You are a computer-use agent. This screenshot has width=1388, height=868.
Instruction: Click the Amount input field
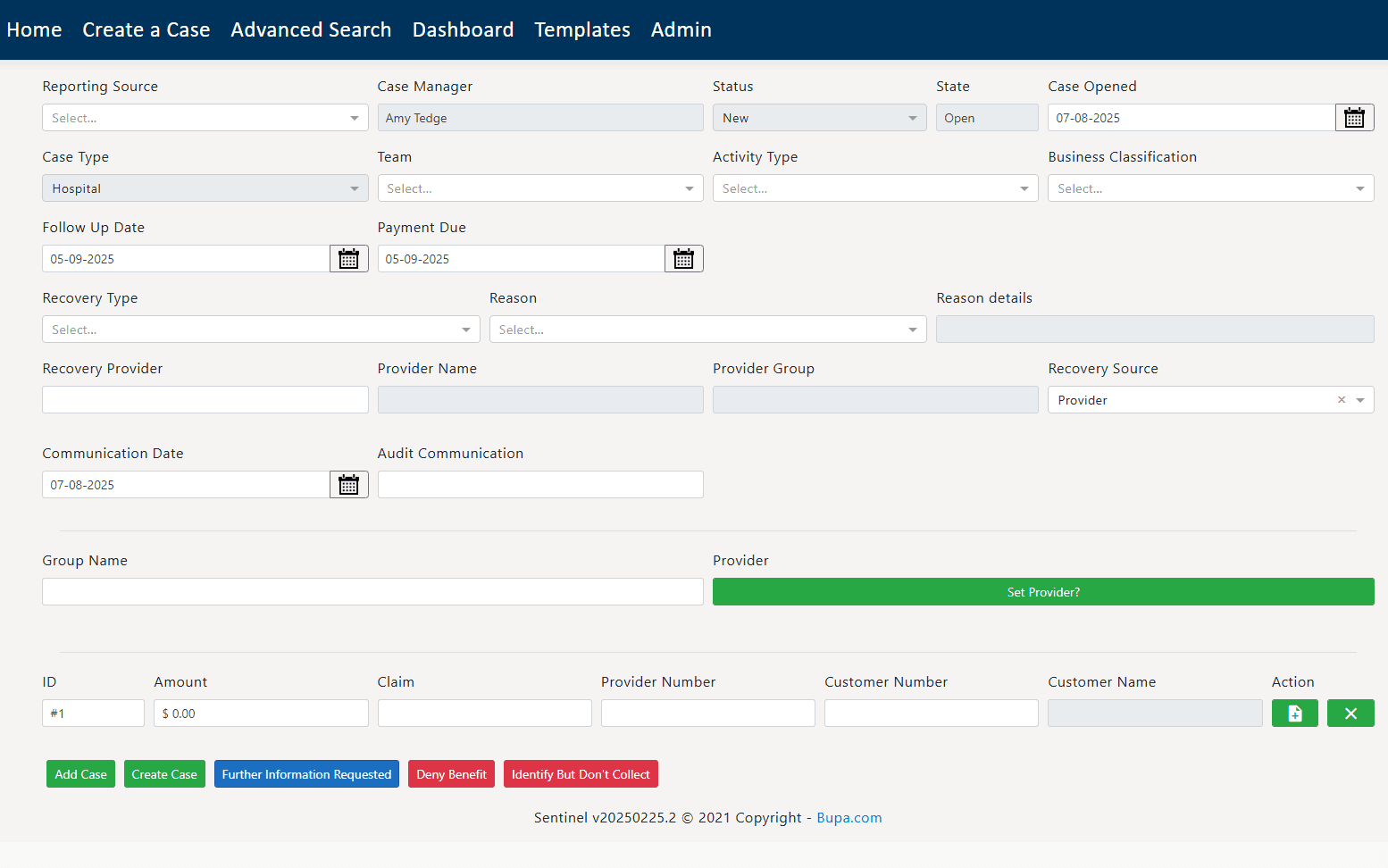[261, 714]
